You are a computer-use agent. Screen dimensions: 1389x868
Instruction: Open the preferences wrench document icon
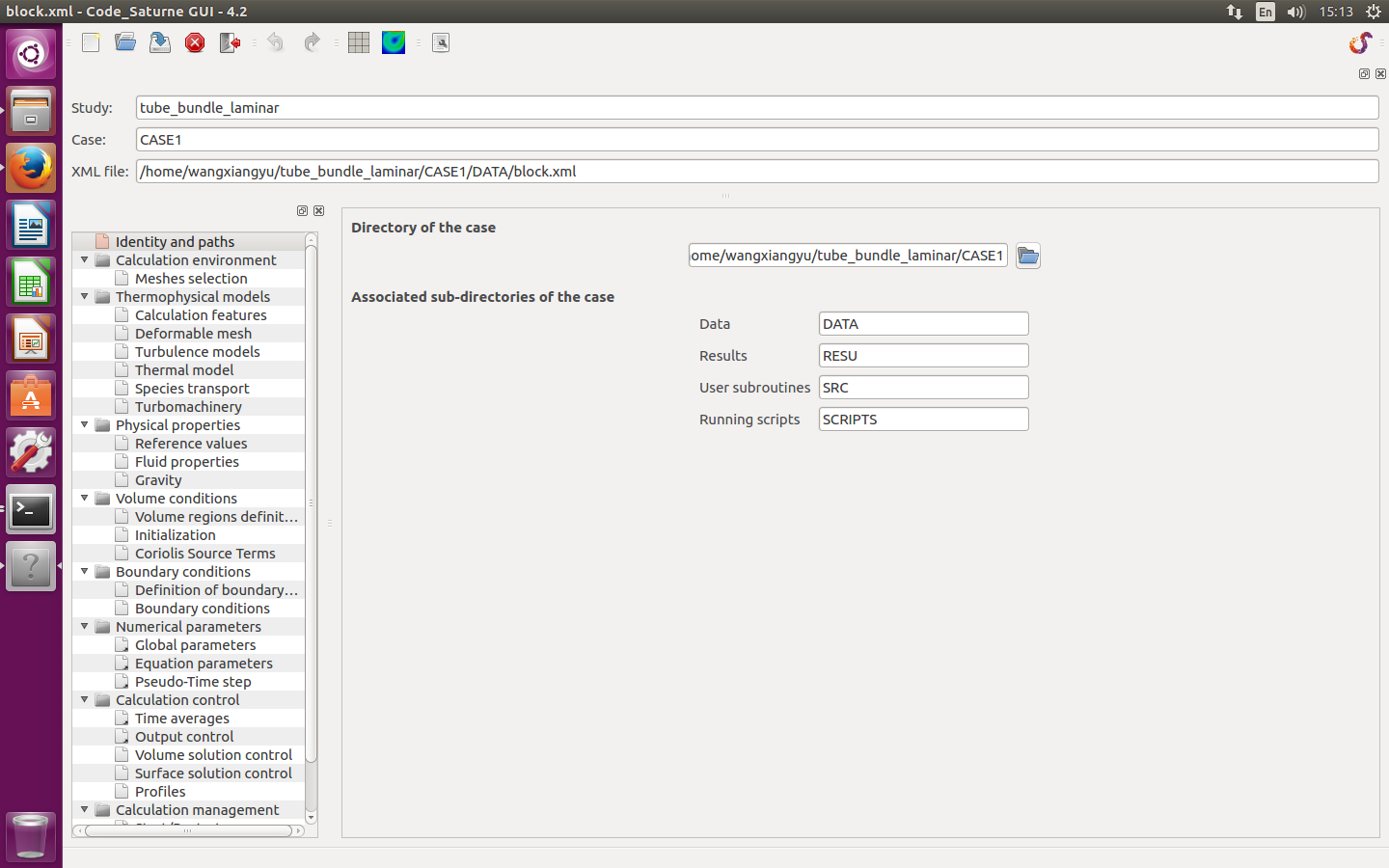pos(441,42)
